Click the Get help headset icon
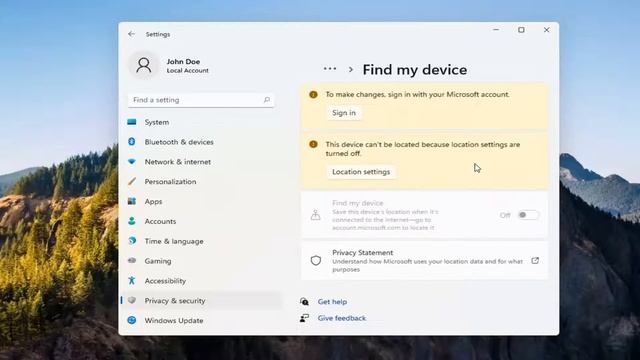Screen dimensions: 640x360 coord(304,302)
